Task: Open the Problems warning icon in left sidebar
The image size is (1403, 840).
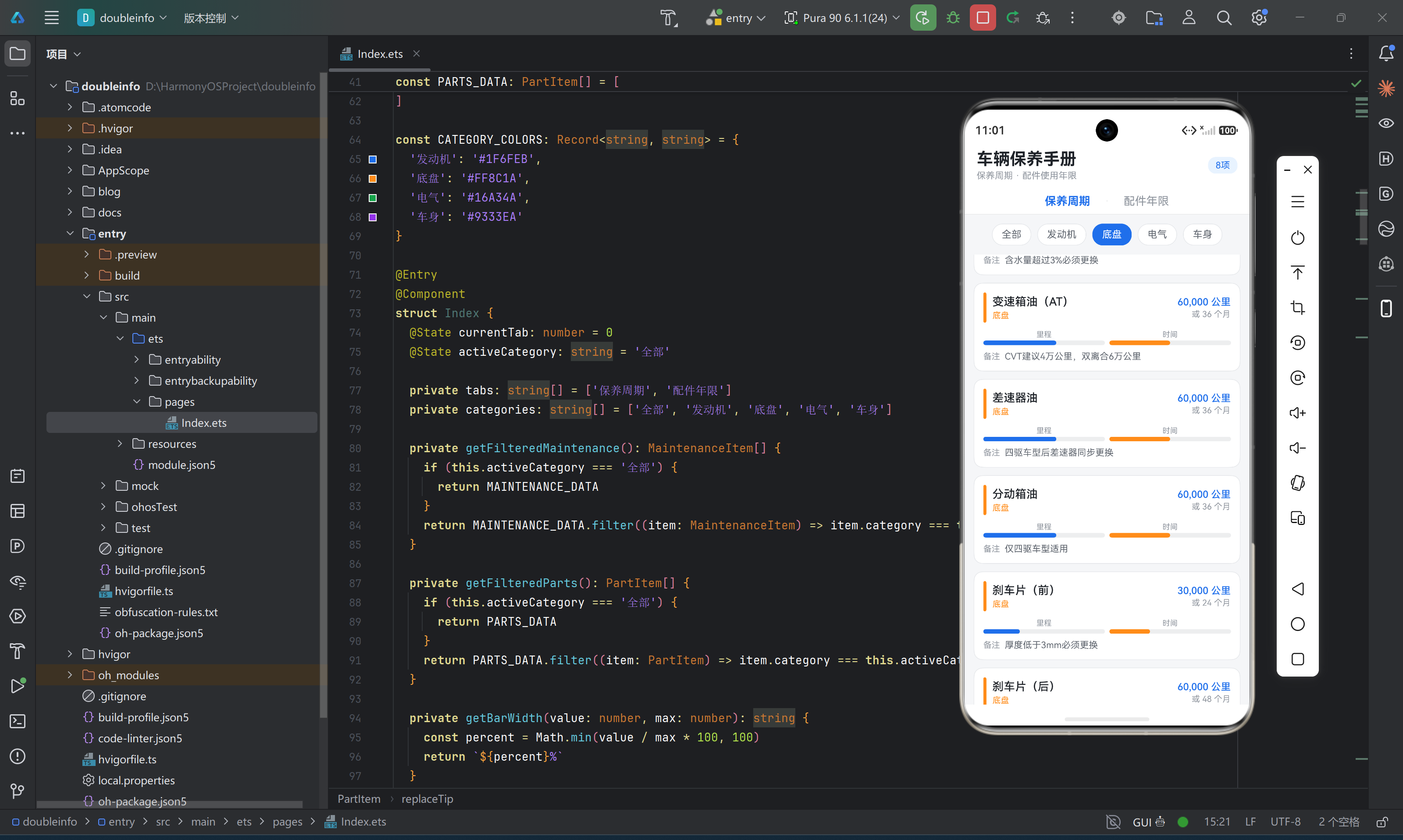Action: [18, 756]
